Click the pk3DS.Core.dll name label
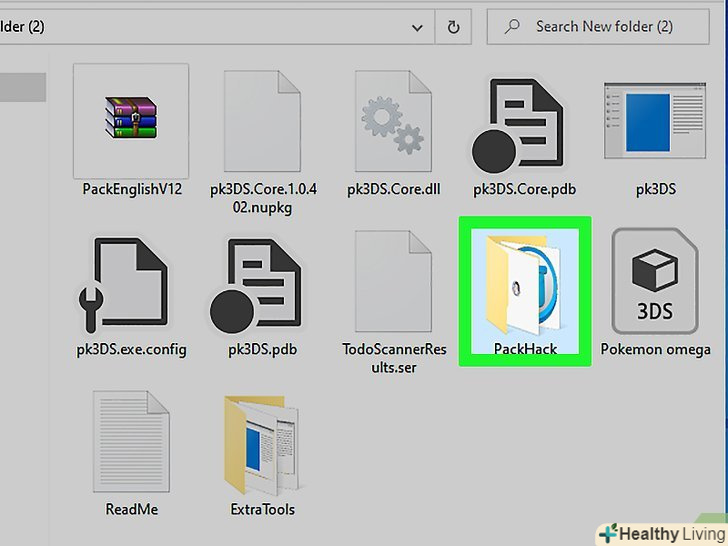This screenshot has width=728, height=546. 394,189
